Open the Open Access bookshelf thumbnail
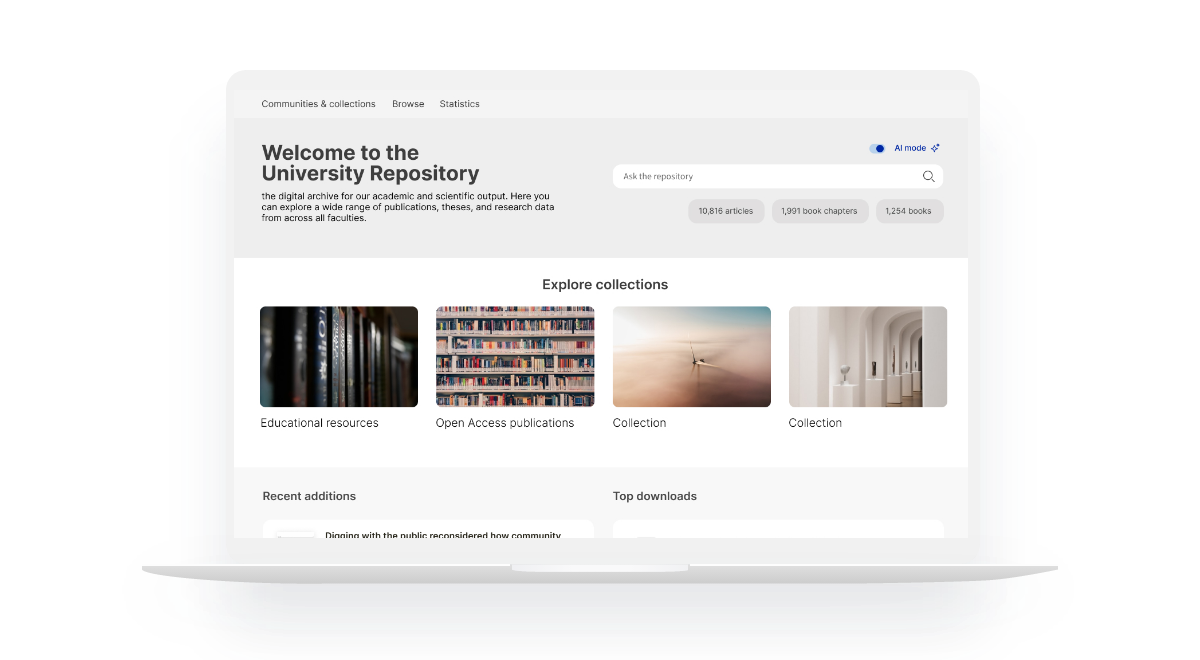Image resolution: width=1200 pixels, height=660 pixels. 515,356
